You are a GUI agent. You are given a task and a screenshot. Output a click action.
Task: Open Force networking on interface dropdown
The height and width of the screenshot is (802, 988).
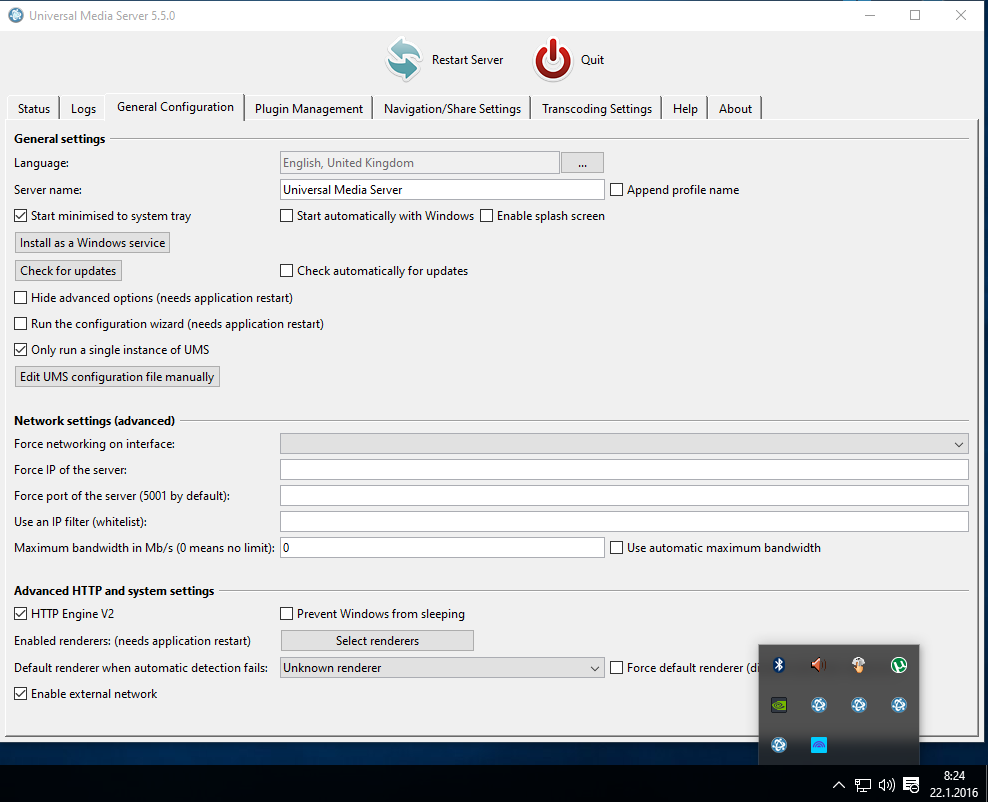pyautogui.click(x=624, y=444)
